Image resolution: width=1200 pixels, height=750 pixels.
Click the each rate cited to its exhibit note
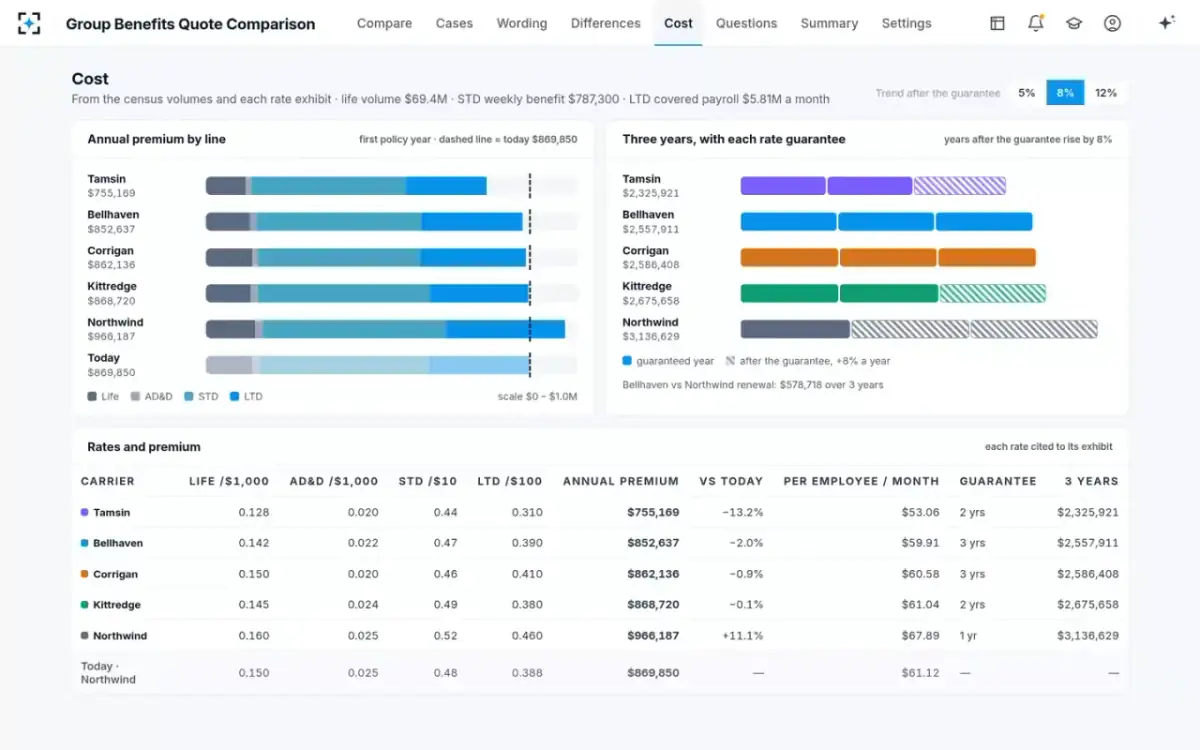(x=1049, y=447)
